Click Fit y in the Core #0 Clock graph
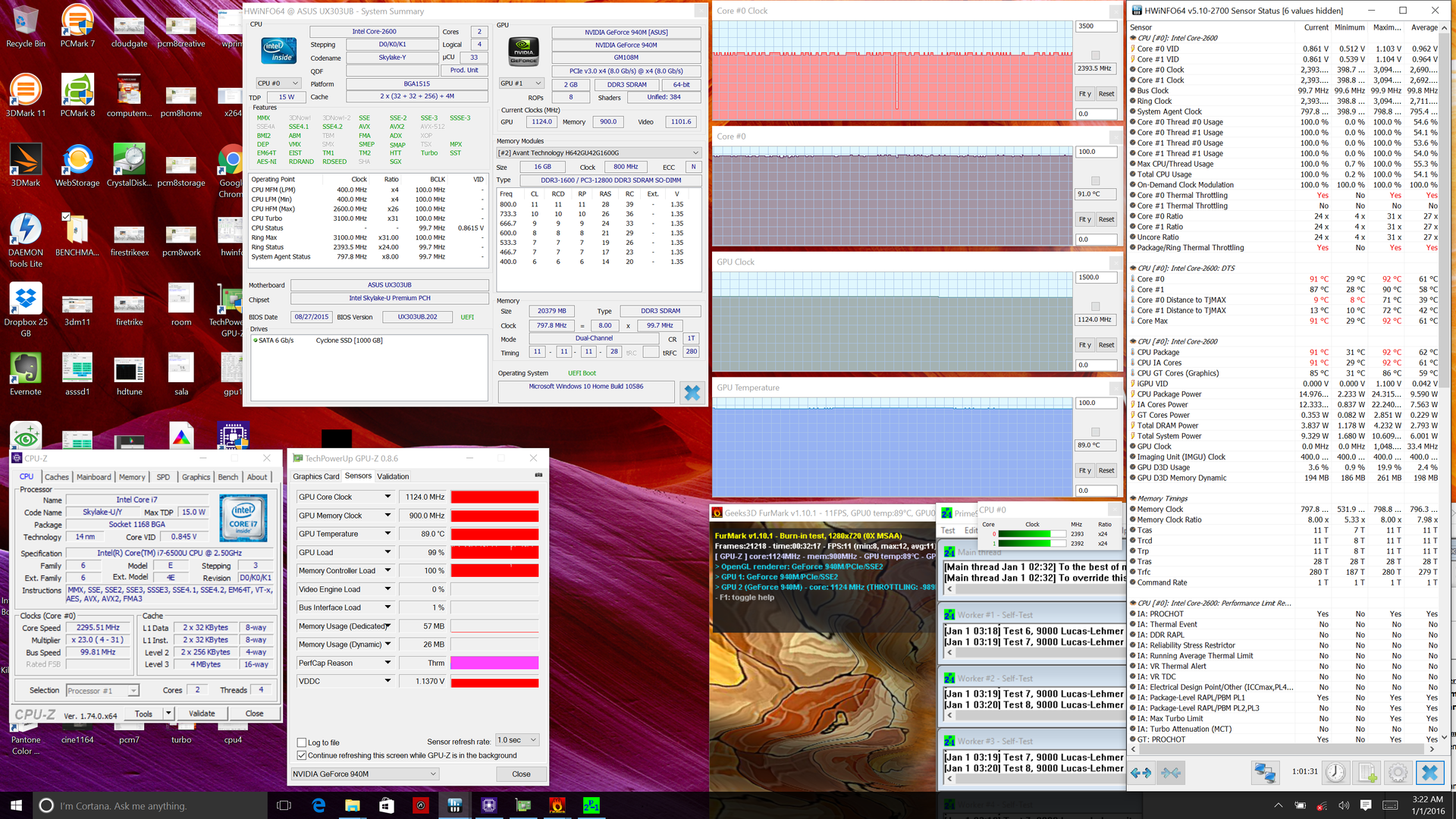 pos(1085,94)
